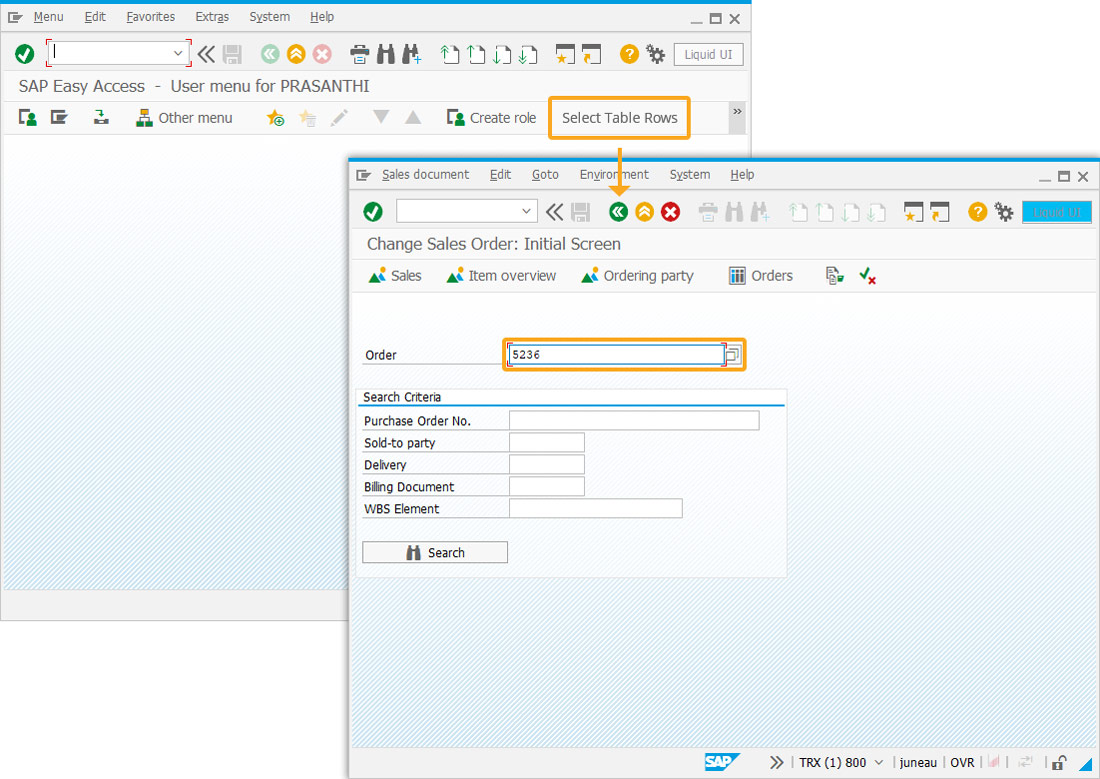The width and height of the screenshot is (1100, 779).
Task: Click red Cancel icon in Change Sales Order toolbar
Action: click(671, 211)
